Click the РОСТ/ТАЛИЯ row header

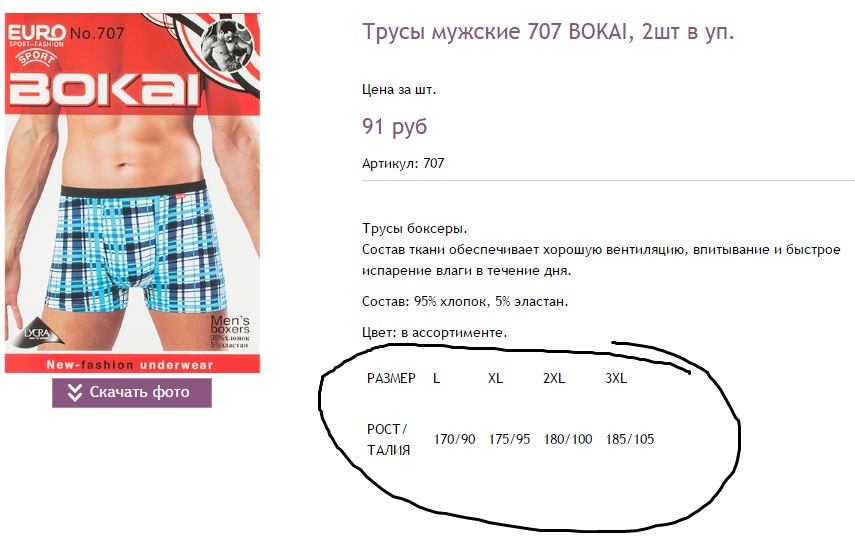[x=388, y=440]
